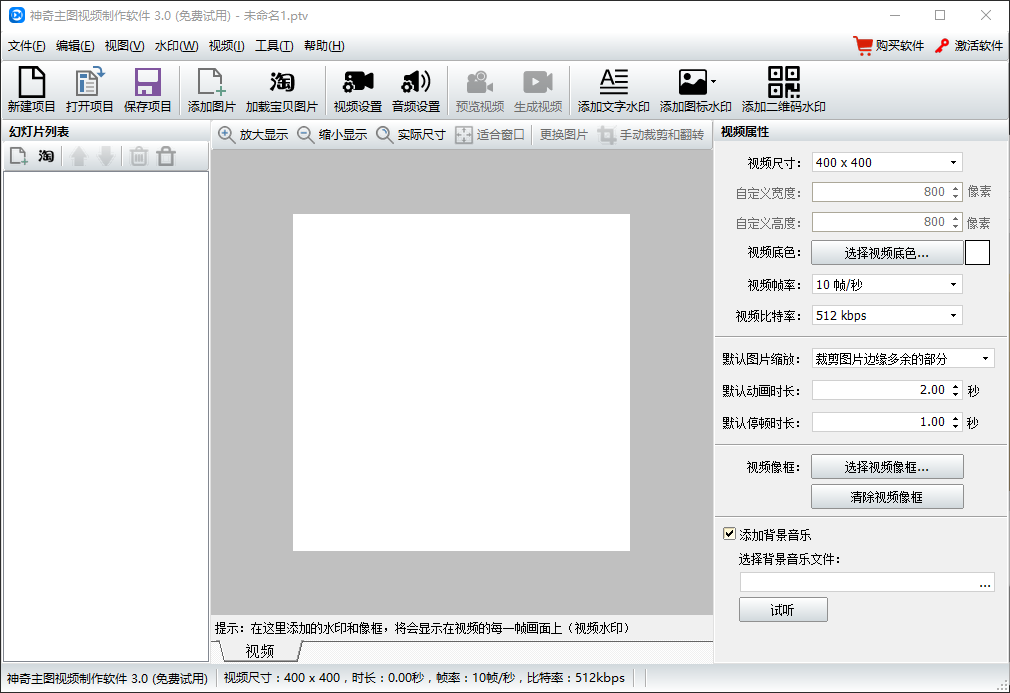Image resolution: width=1010 pixels, height=693 pixels.
Task: Click the 新建项目 new project icon
Action: (x=32, y=90)
